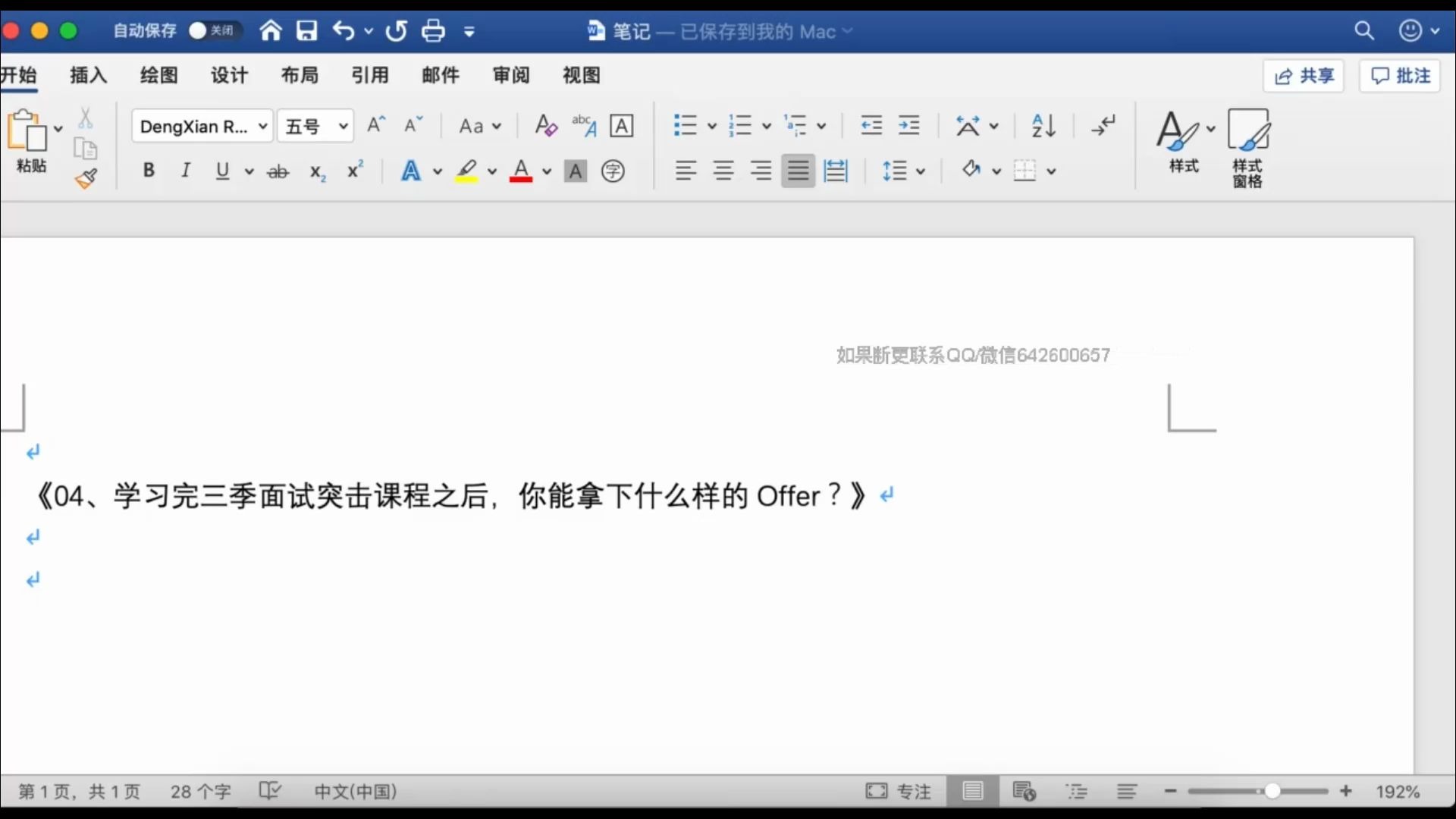
Task: Print the document with the printer icon
Action: click(433, 30)
